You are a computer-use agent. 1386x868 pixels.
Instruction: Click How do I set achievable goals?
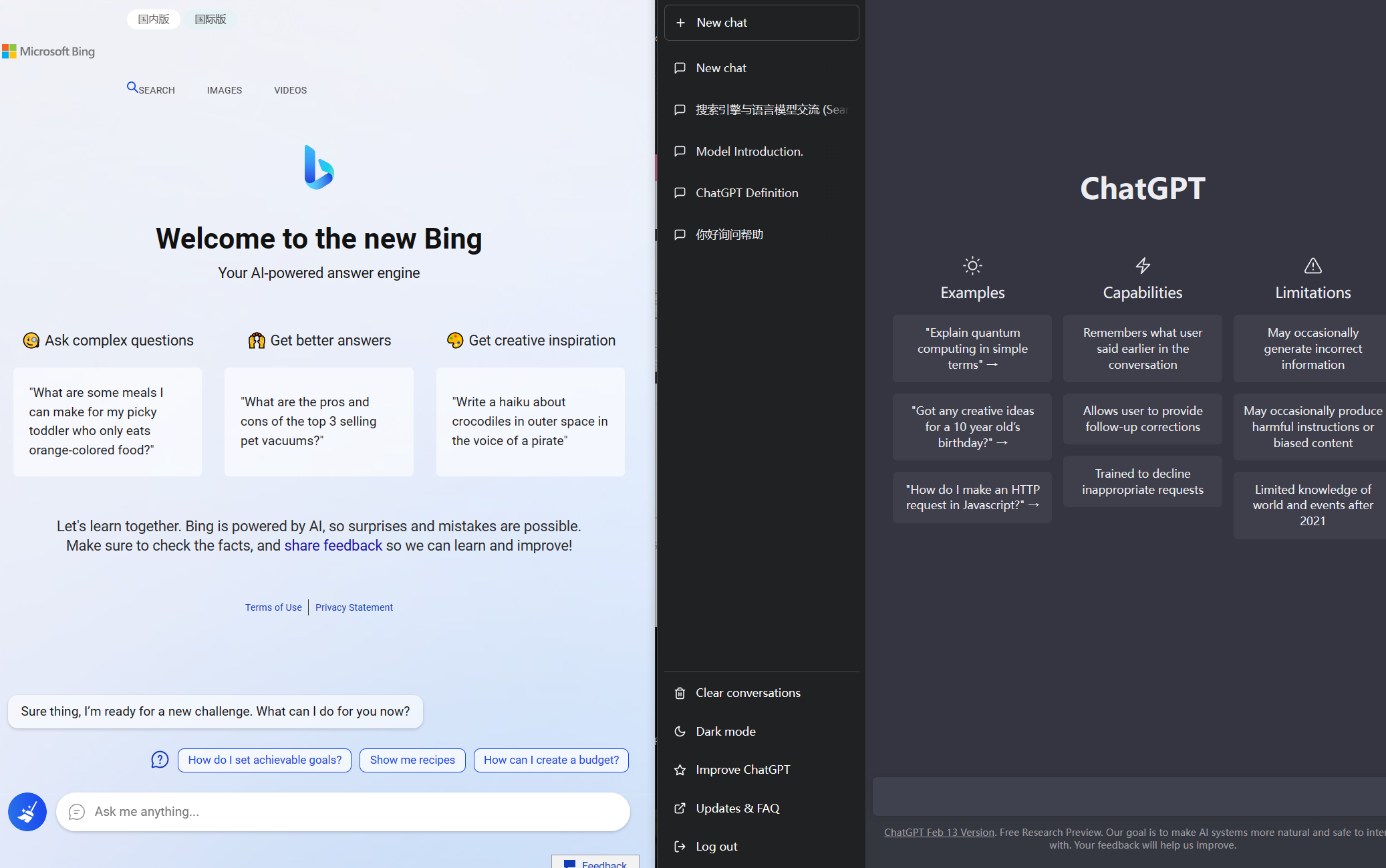265,760
